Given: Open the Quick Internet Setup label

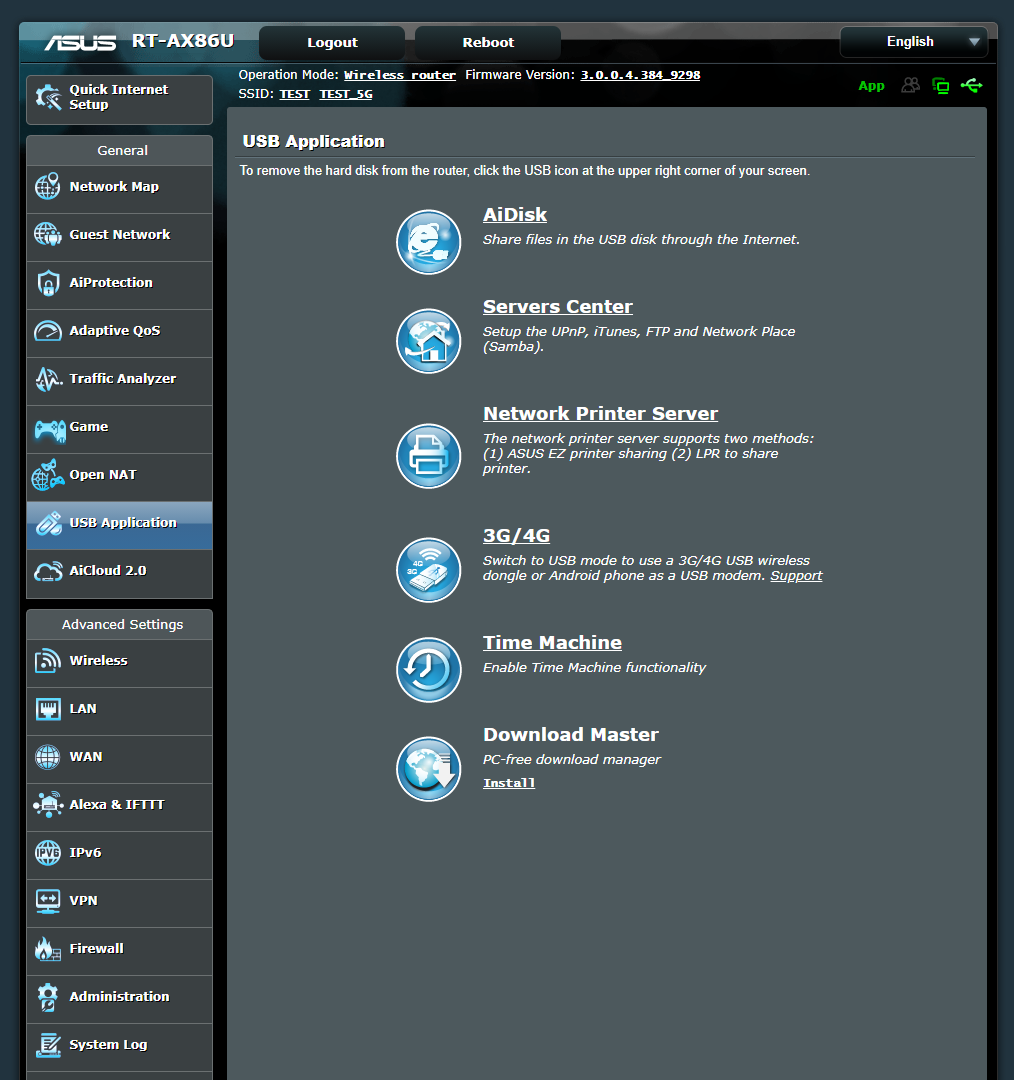Looking at the screenshot, I should [x=118, y=97].
